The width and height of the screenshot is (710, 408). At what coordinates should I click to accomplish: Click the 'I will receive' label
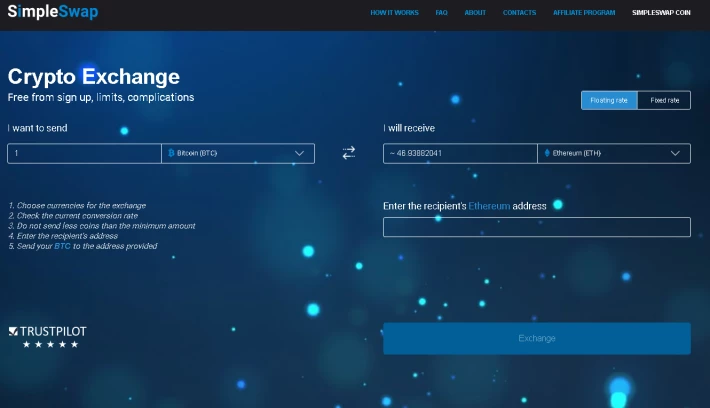click(409, 128)
